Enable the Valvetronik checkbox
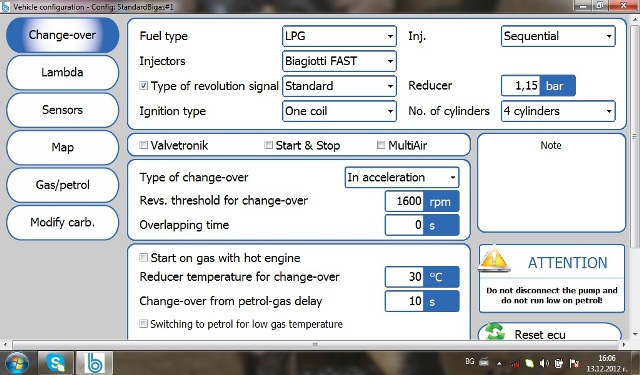The width and height of the screenshot is (640, 375). (x=143, y=145)
